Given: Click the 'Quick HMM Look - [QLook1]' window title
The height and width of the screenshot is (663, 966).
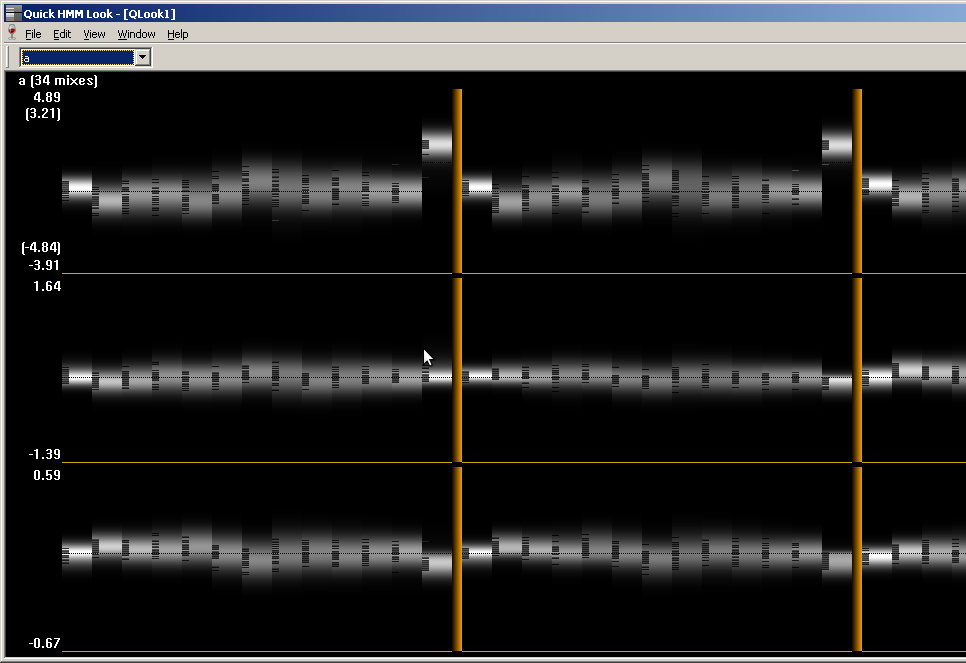Looking at the screenshot, I should [x=100, y=14].
